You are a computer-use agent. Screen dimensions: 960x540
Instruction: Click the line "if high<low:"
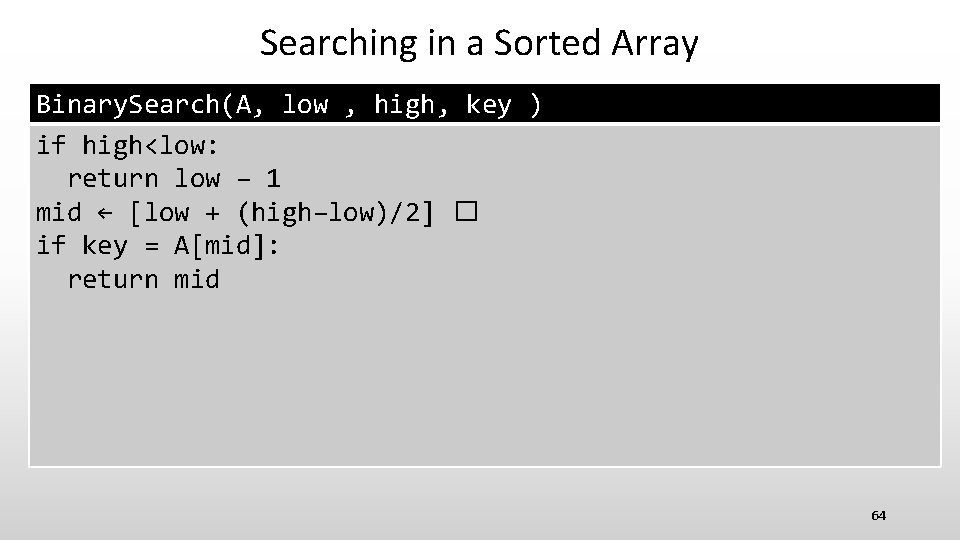128,146
